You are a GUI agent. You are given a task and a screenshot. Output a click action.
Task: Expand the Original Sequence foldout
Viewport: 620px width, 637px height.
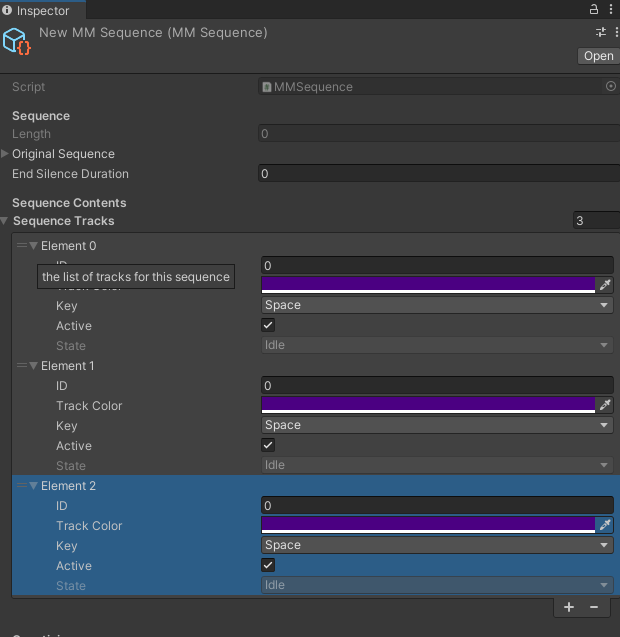pos(5,154)
